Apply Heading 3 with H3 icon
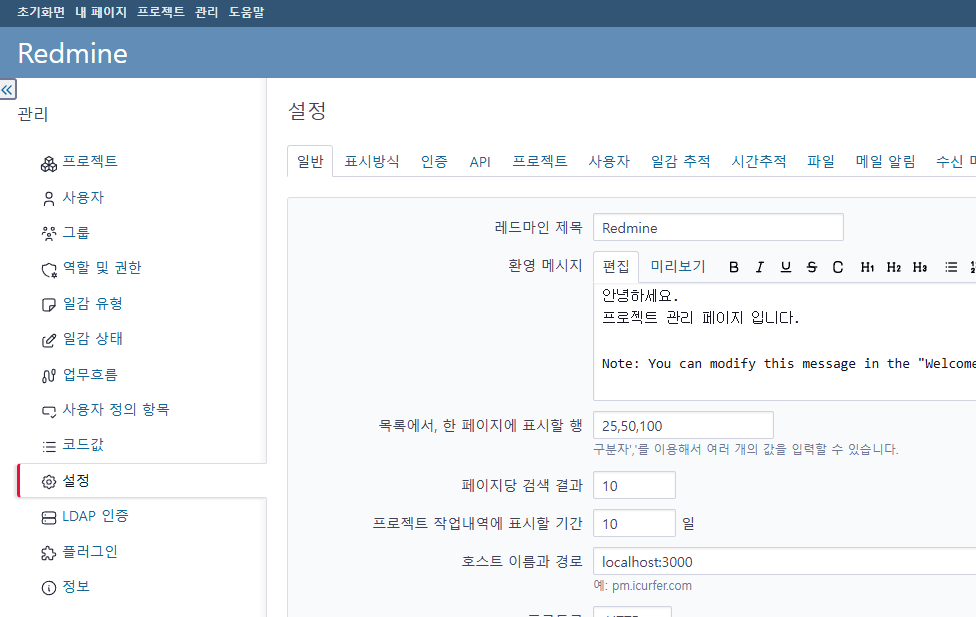The height and width of the screenshot is (617, 976). click(x=919, y=267)
